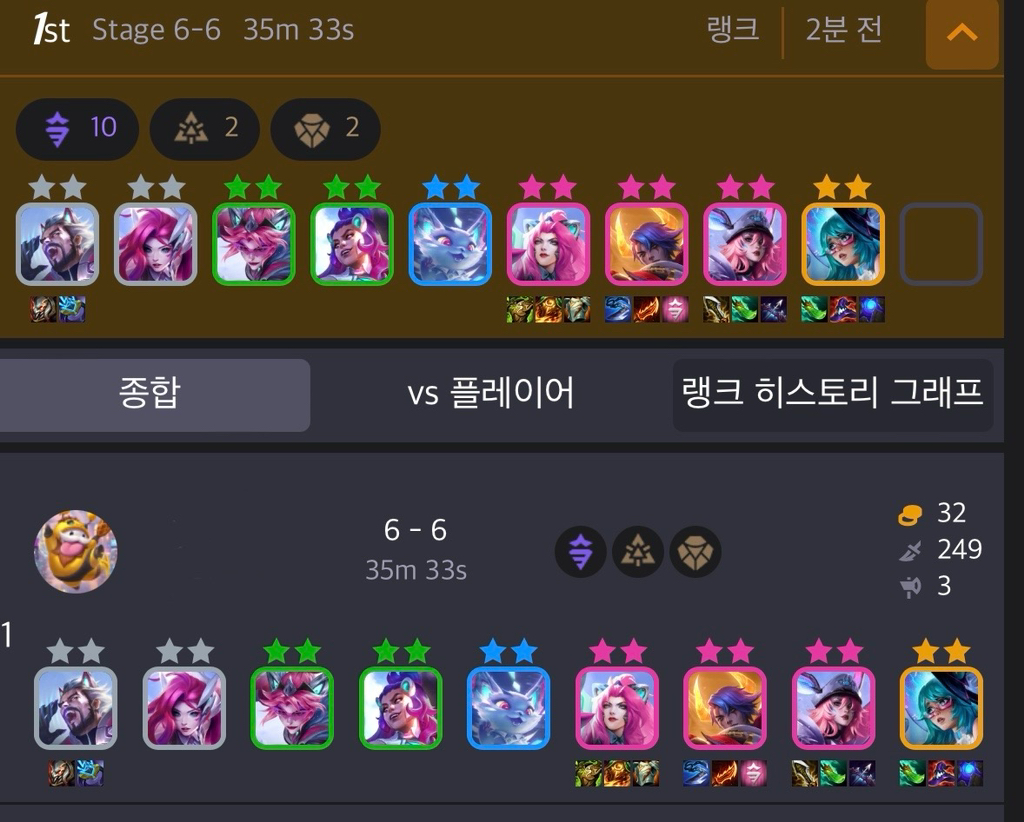Viewport: 1024px width, 822px height.
Task: Select first gray-bordered bearded champion in bottom row
Action: 76,708
